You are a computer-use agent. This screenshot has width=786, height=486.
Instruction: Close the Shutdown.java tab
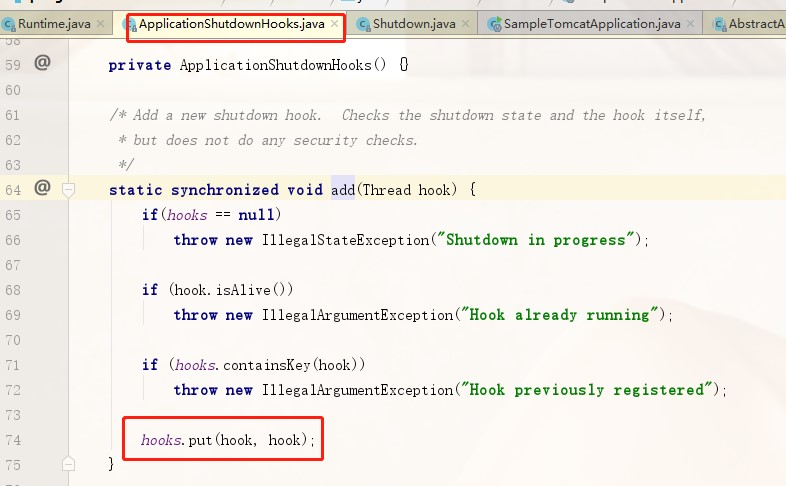pos(466,24)
